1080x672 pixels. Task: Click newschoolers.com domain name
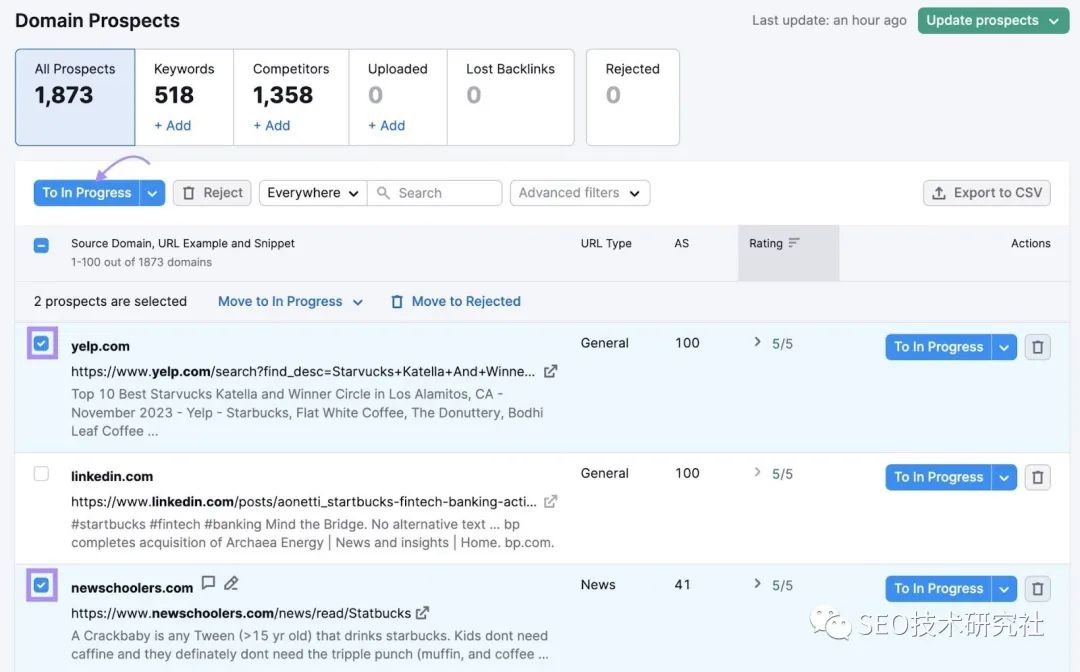(132, 588)
